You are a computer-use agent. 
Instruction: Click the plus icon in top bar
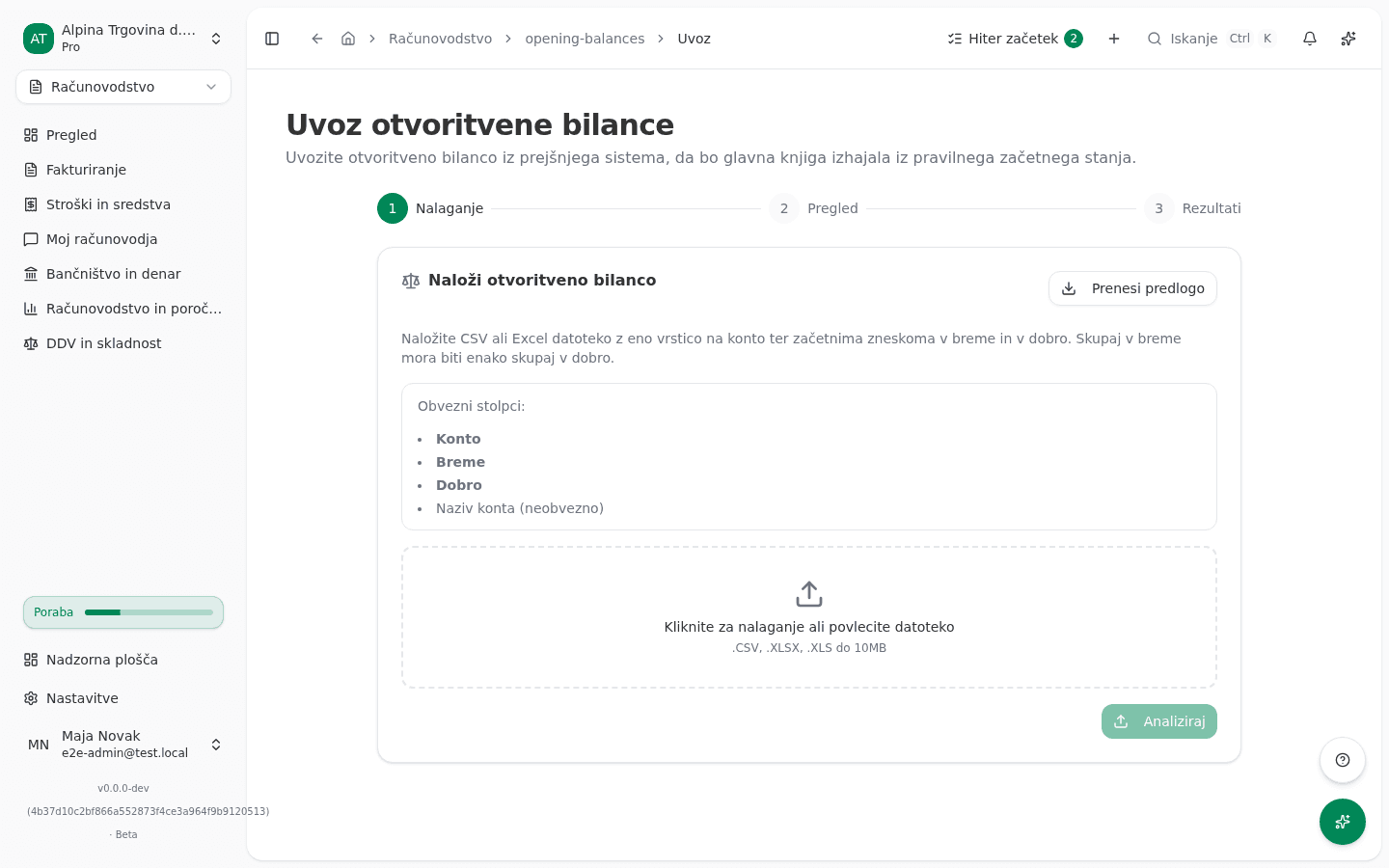1114,39
